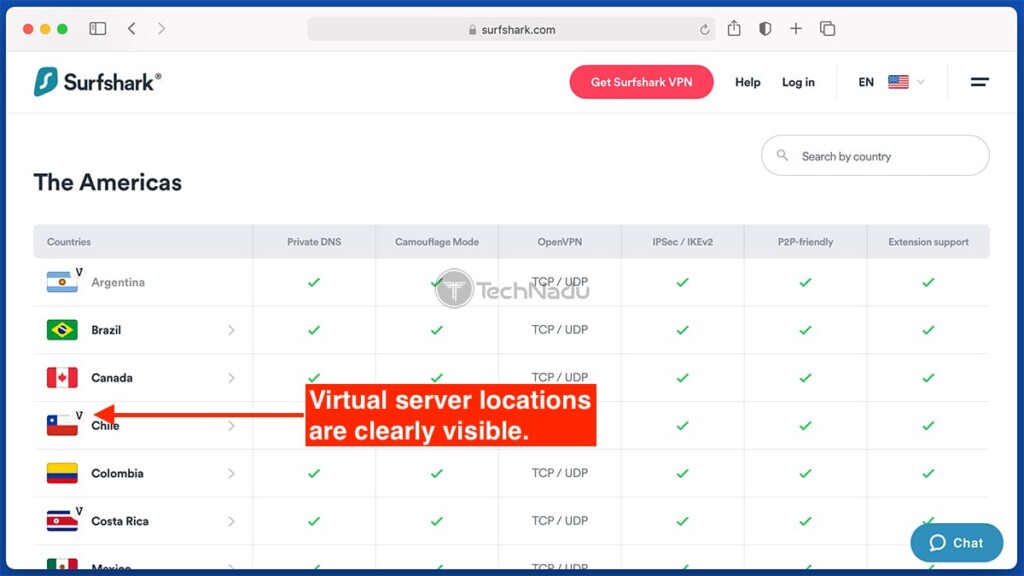Click the virtual V badge on Costa Rica

coord(79,511)
